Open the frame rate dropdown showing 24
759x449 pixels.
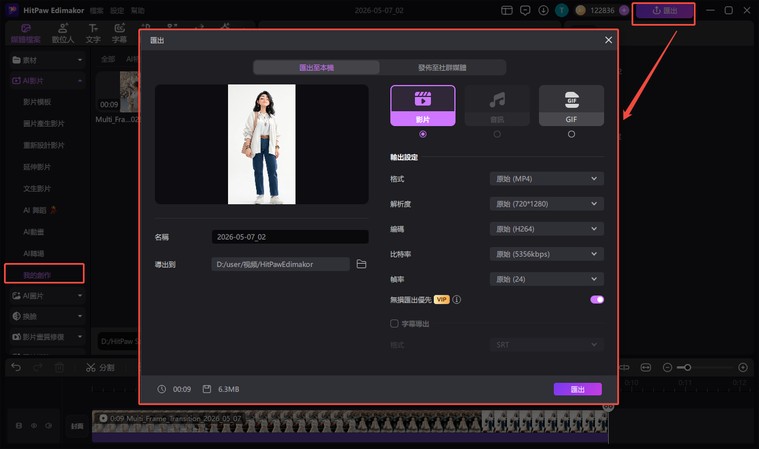point(546,279)
